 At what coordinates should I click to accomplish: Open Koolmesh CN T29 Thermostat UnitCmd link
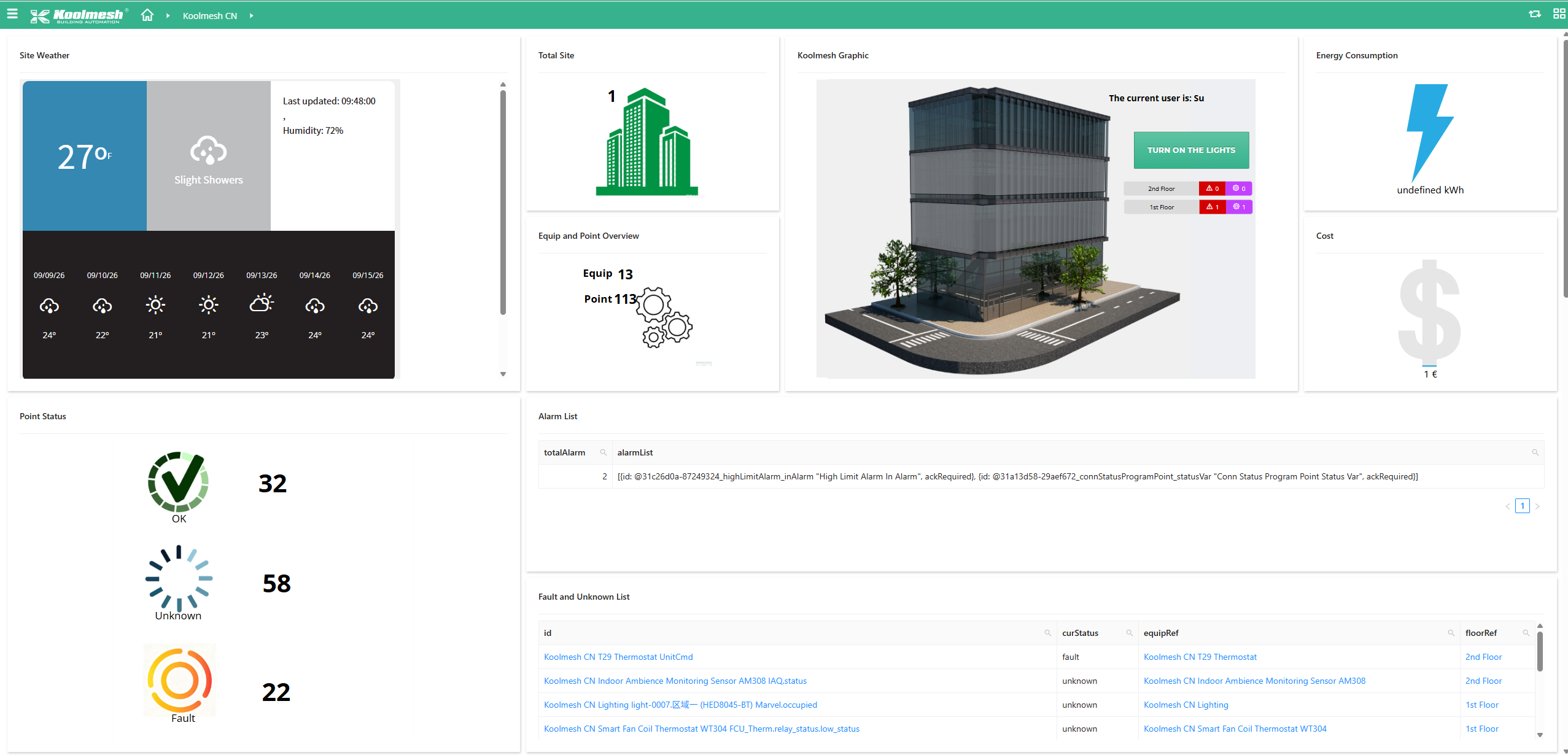click(618, 657)
